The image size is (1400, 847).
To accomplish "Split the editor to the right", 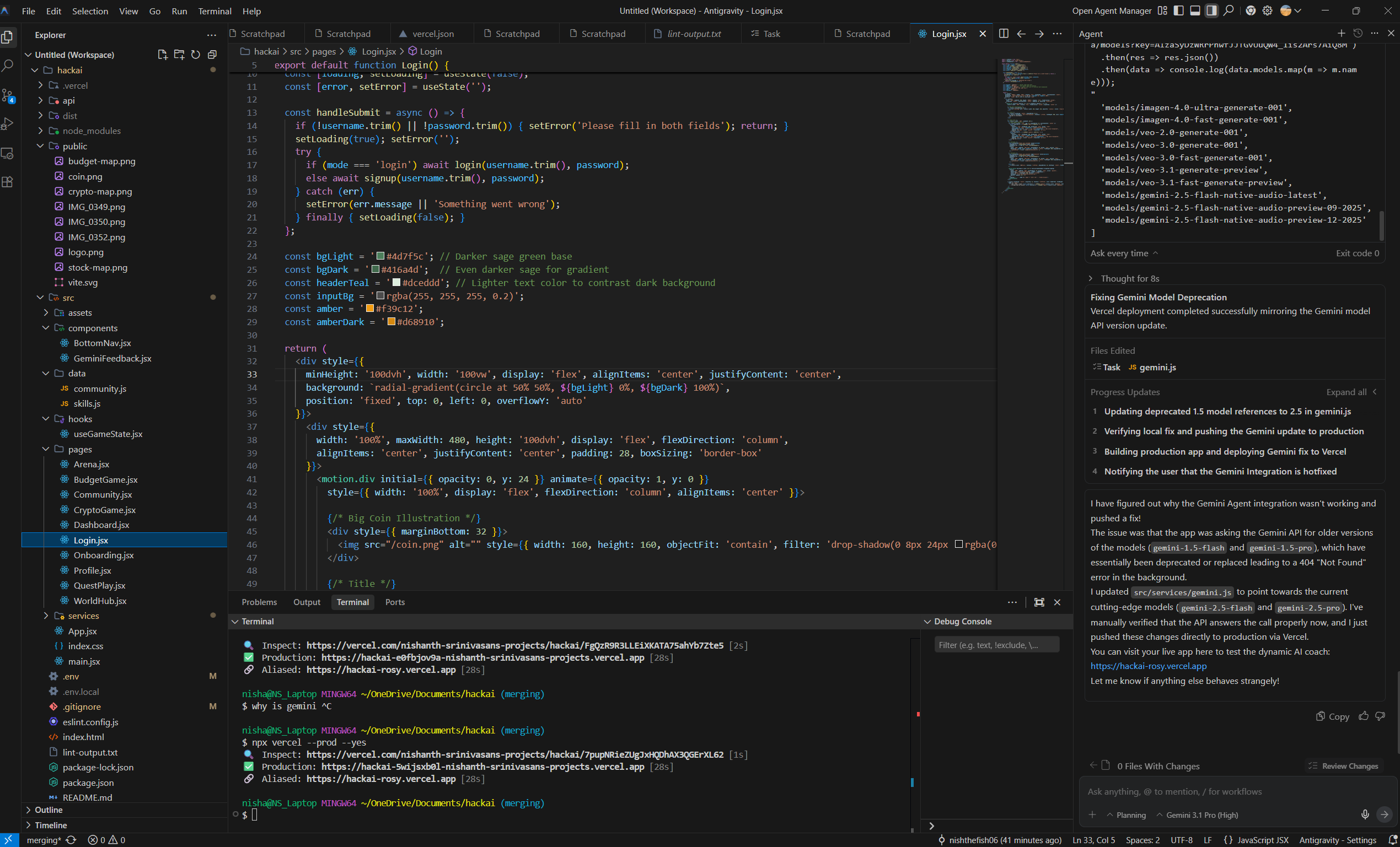I will click(x=1004, y=34).
